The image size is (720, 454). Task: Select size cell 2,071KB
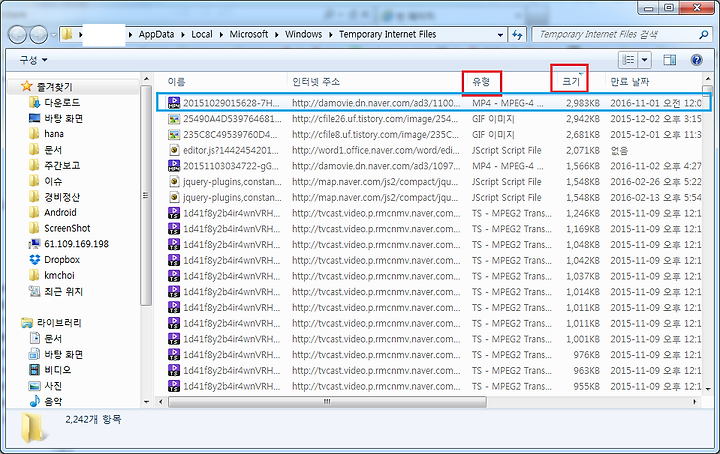tap(582, 150)
